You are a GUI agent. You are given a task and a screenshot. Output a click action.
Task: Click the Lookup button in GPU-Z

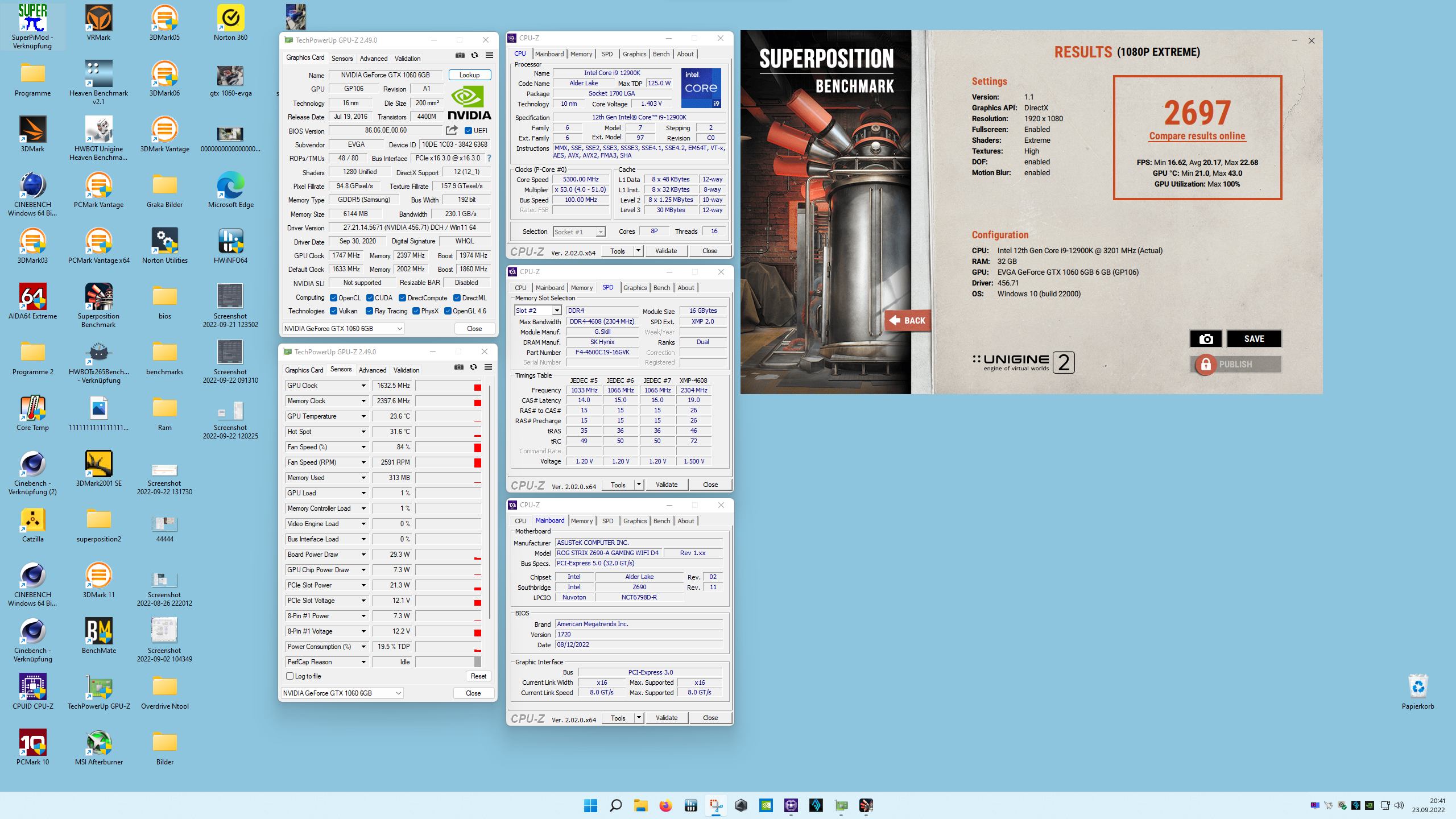[x=470, y=75]
